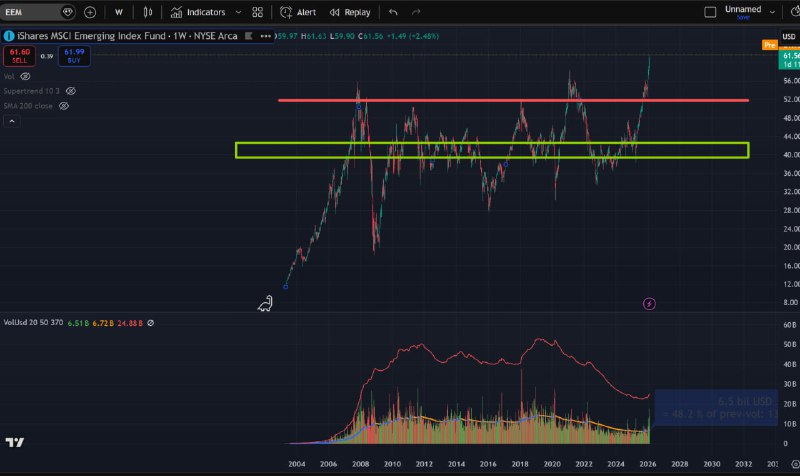Click the lightning bolt event marker

(649, 303)
